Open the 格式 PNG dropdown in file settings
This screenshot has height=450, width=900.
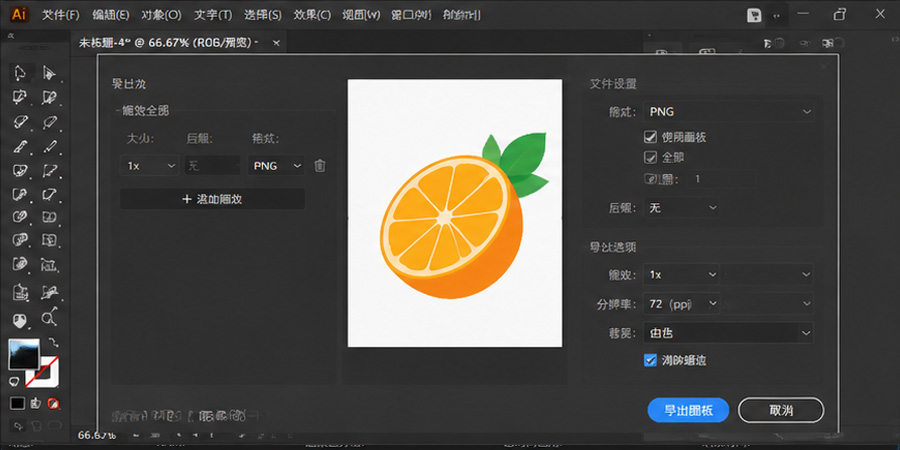(729, 112)
